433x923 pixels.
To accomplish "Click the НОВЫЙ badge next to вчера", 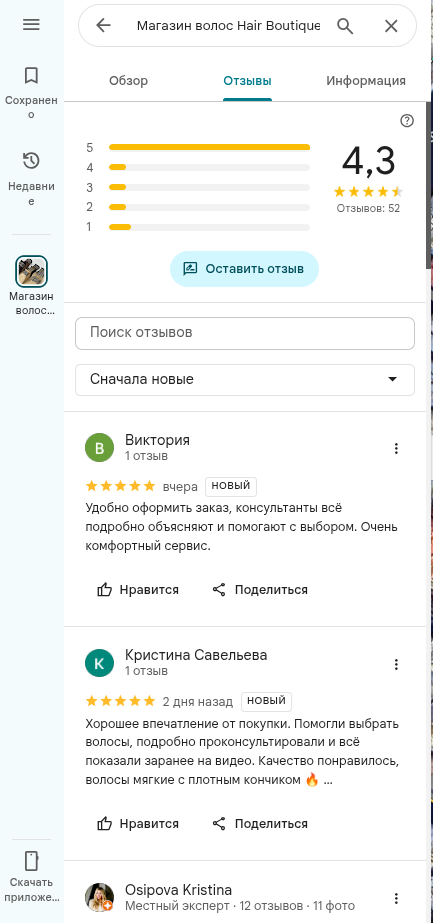I will point(231,486).
